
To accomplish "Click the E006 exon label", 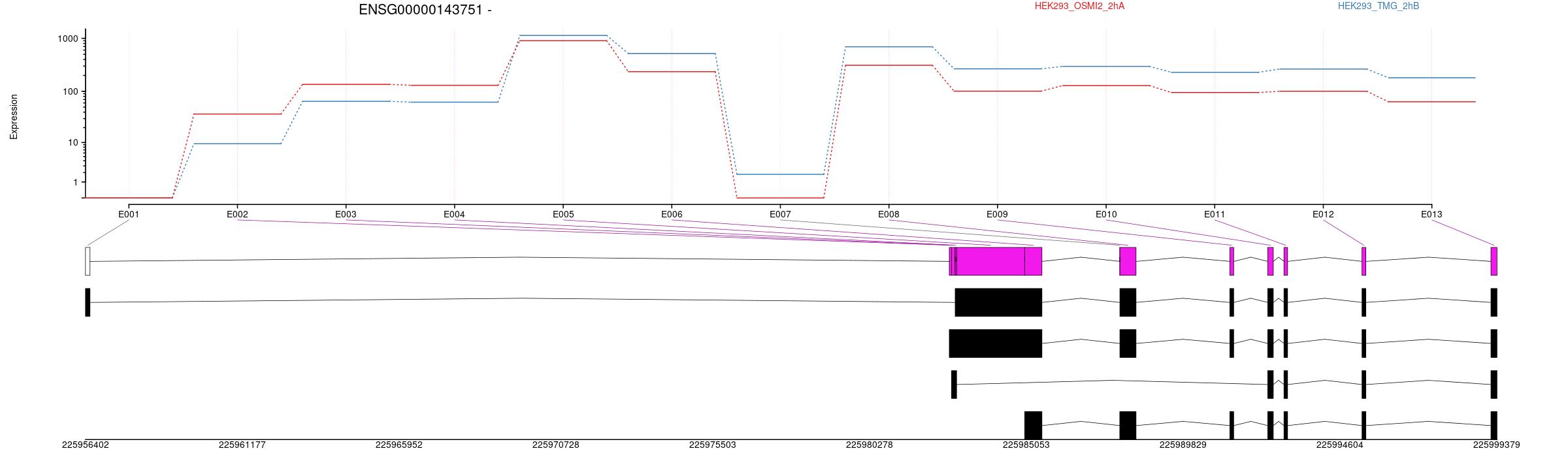I will pyautogui.click(x=672, y=214).
